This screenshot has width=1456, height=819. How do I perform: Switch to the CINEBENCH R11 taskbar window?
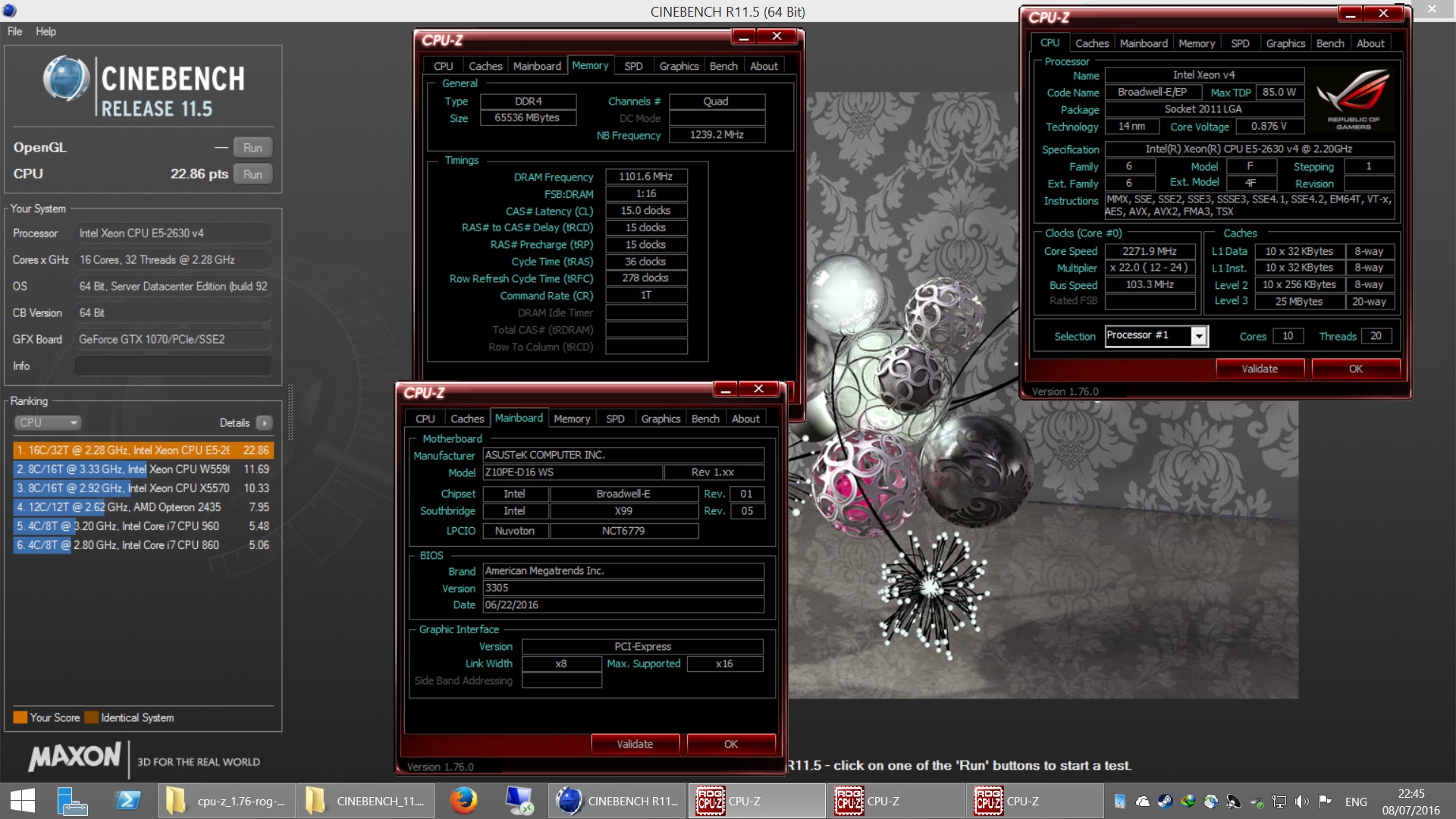click(617, 801)
